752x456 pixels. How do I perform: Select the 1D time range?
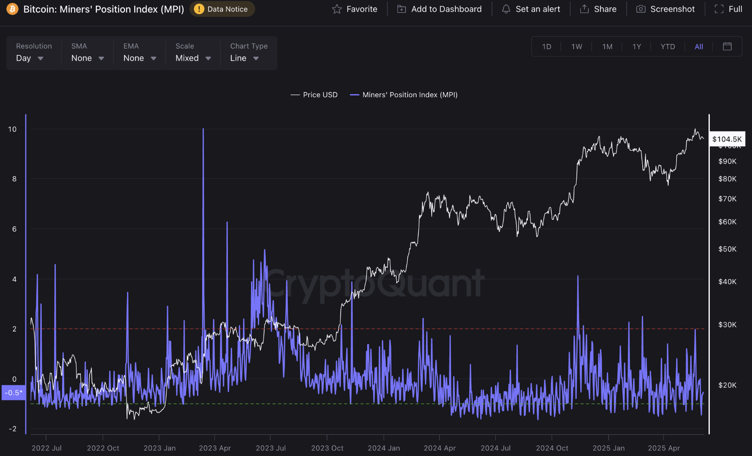click(546, 47)
